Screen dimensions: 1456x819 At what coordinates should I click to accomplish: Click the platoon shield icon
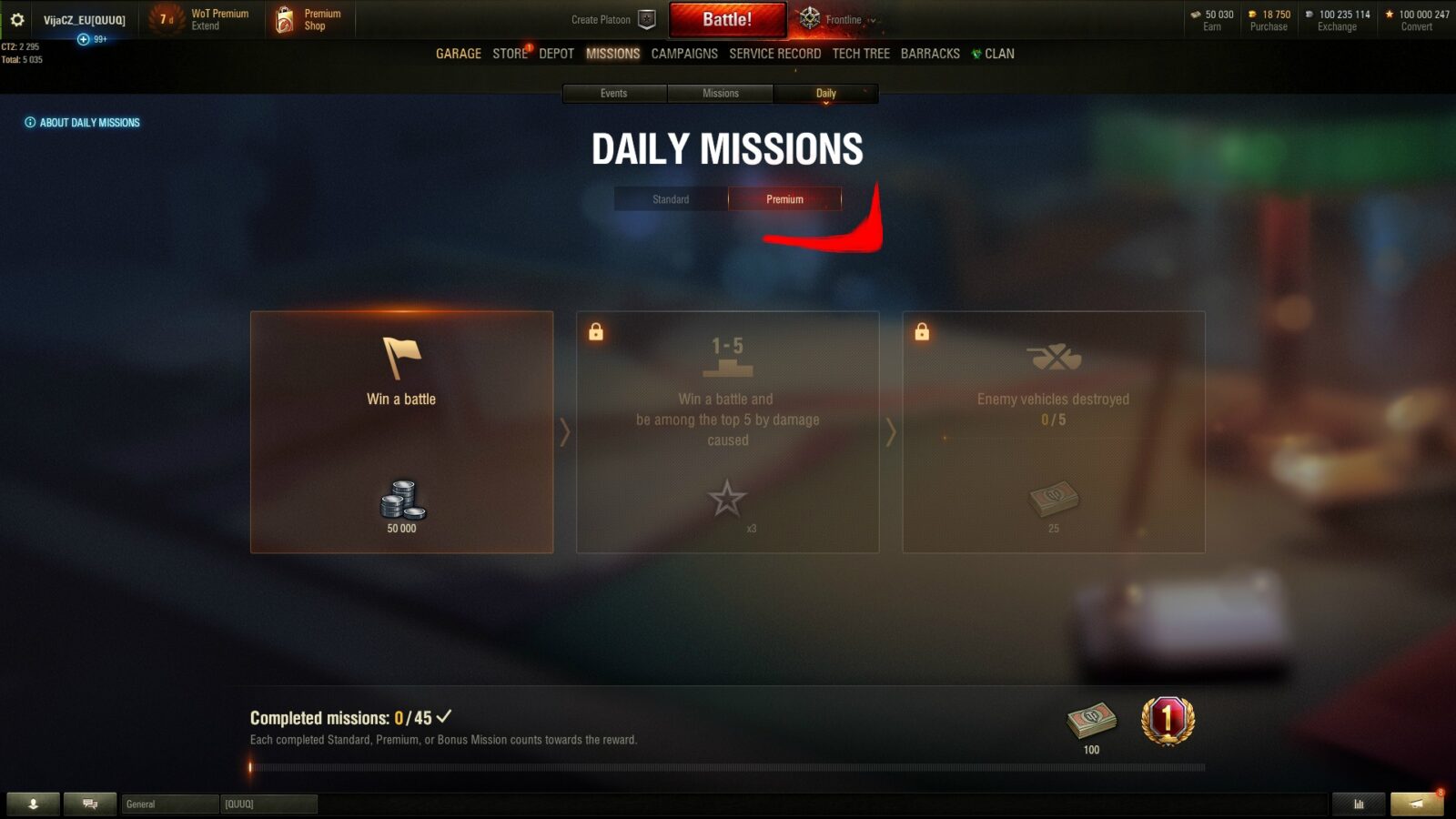coord(647,19)
